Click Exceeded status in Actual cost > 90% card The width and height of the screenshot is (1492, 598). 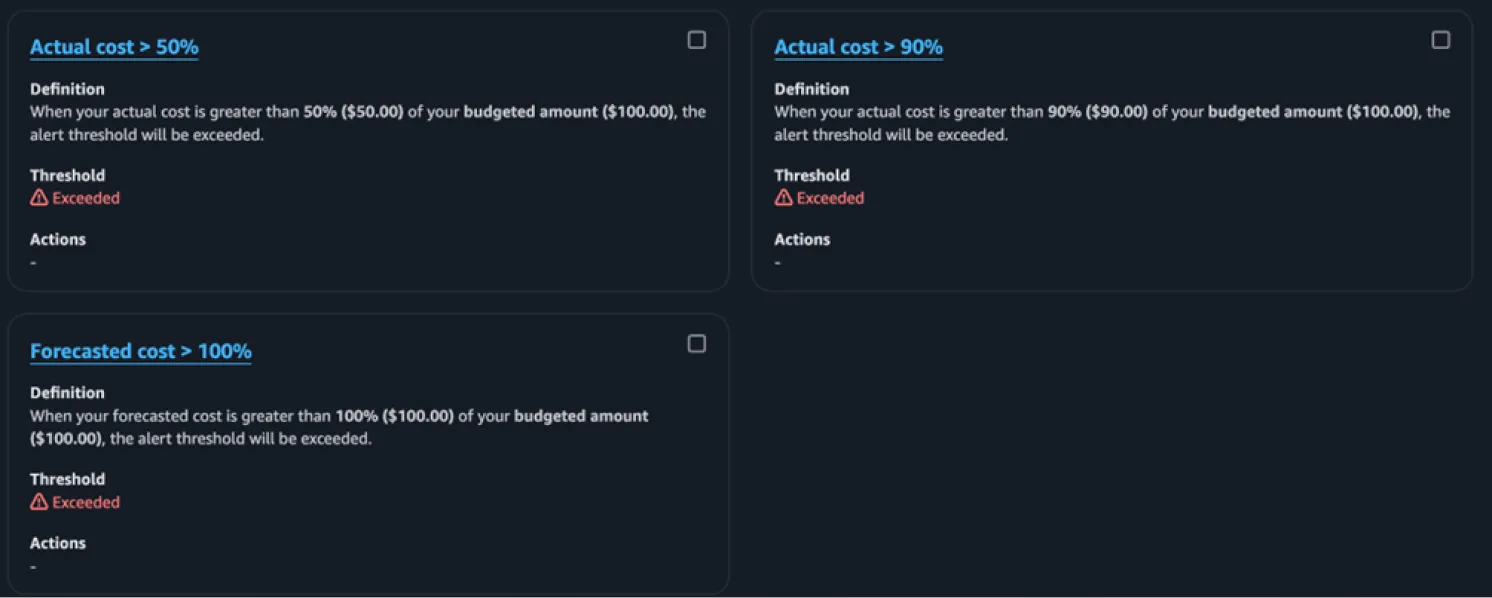tap(830, 198)
